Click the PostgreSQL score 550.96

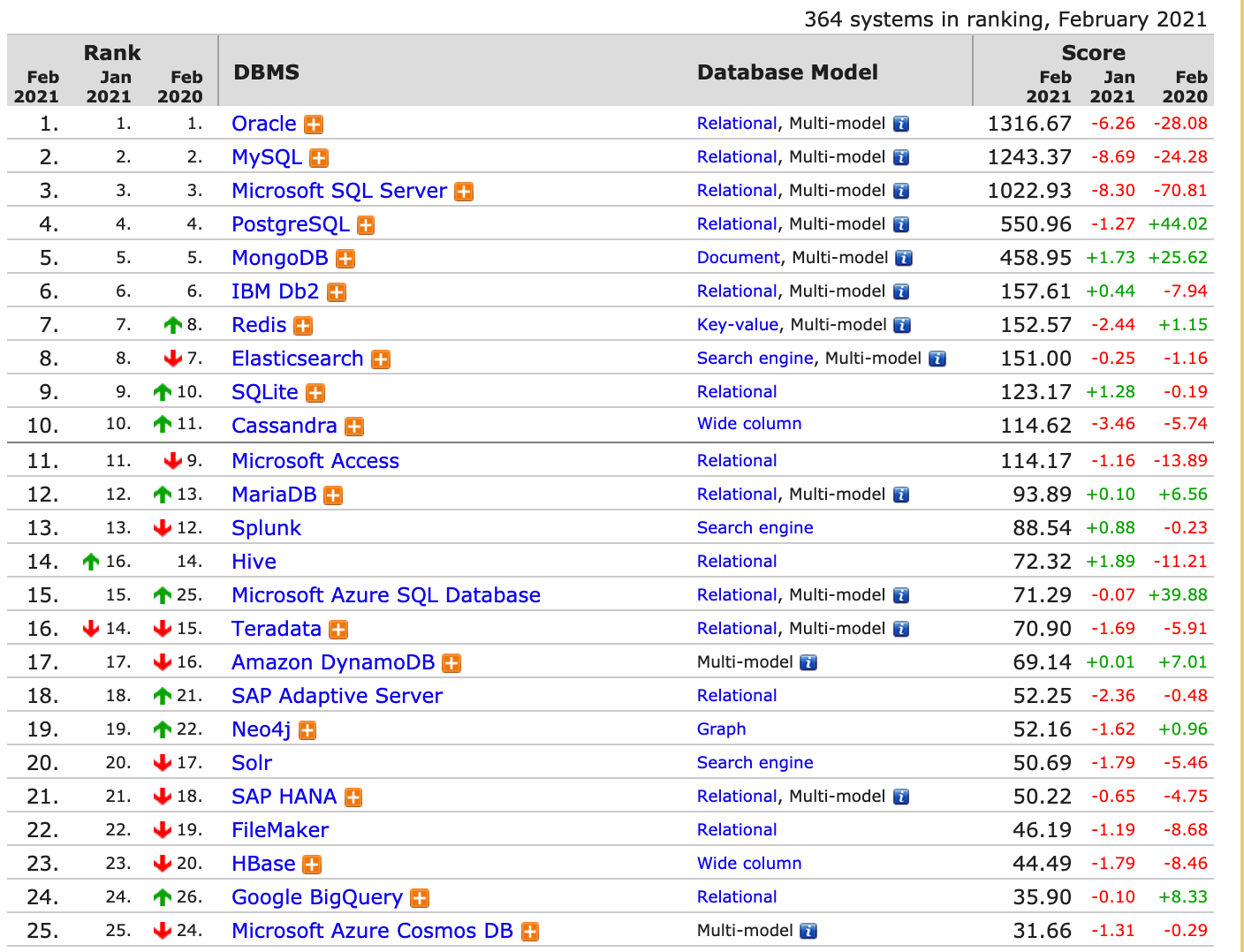[x=1035, y=224]
